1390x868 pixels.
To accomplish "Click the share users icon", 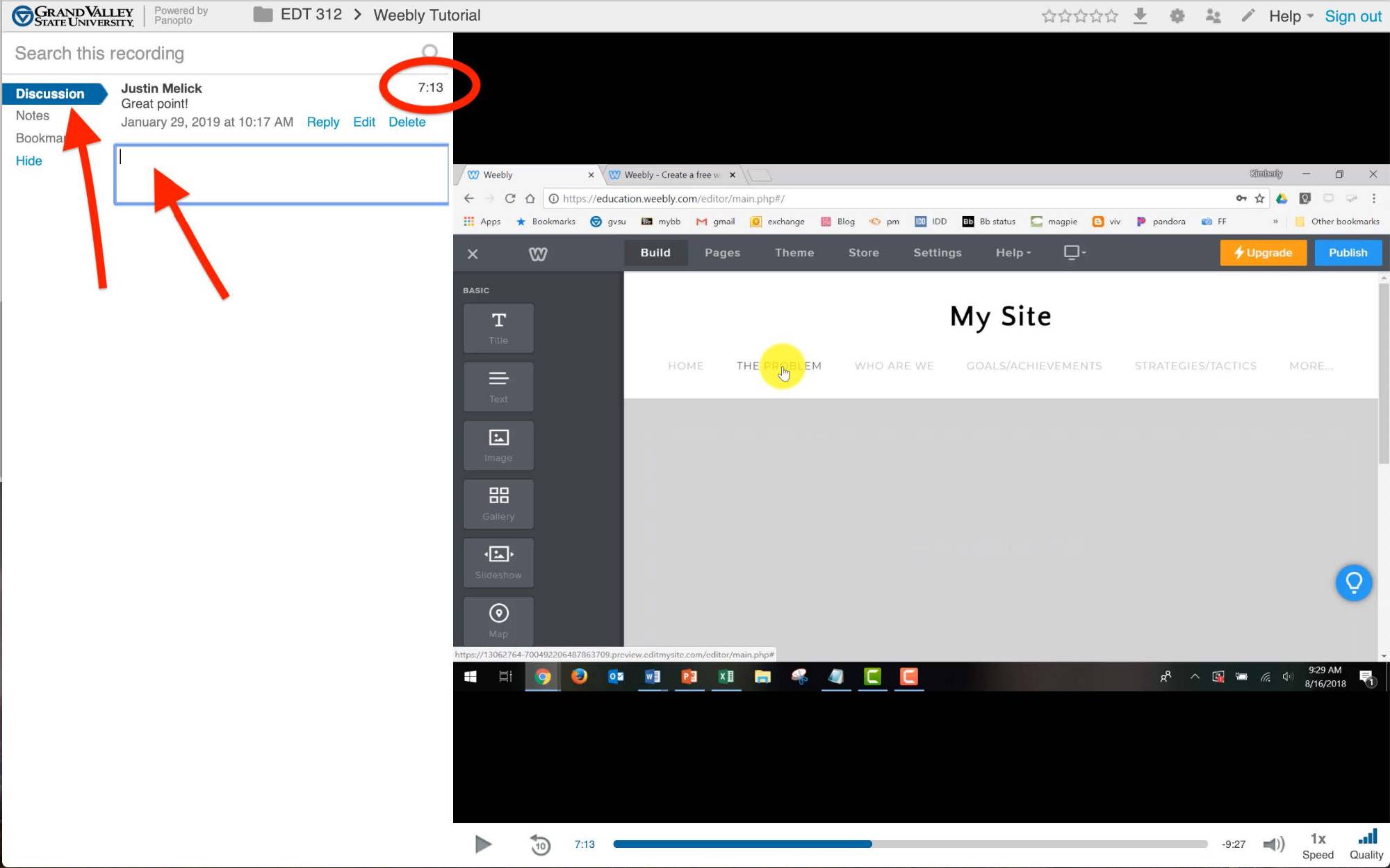I will pos(1213,16).
